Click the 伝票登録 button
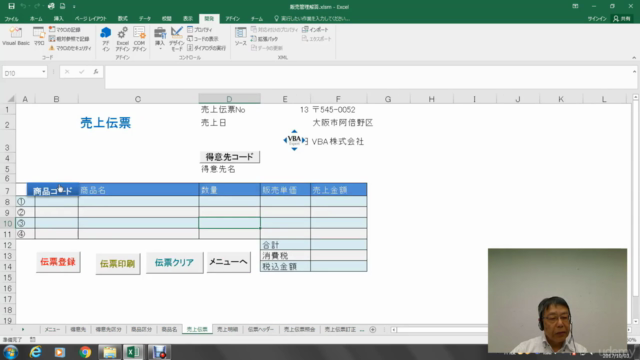This screenshot has width=640, height=360. (58, 262)
